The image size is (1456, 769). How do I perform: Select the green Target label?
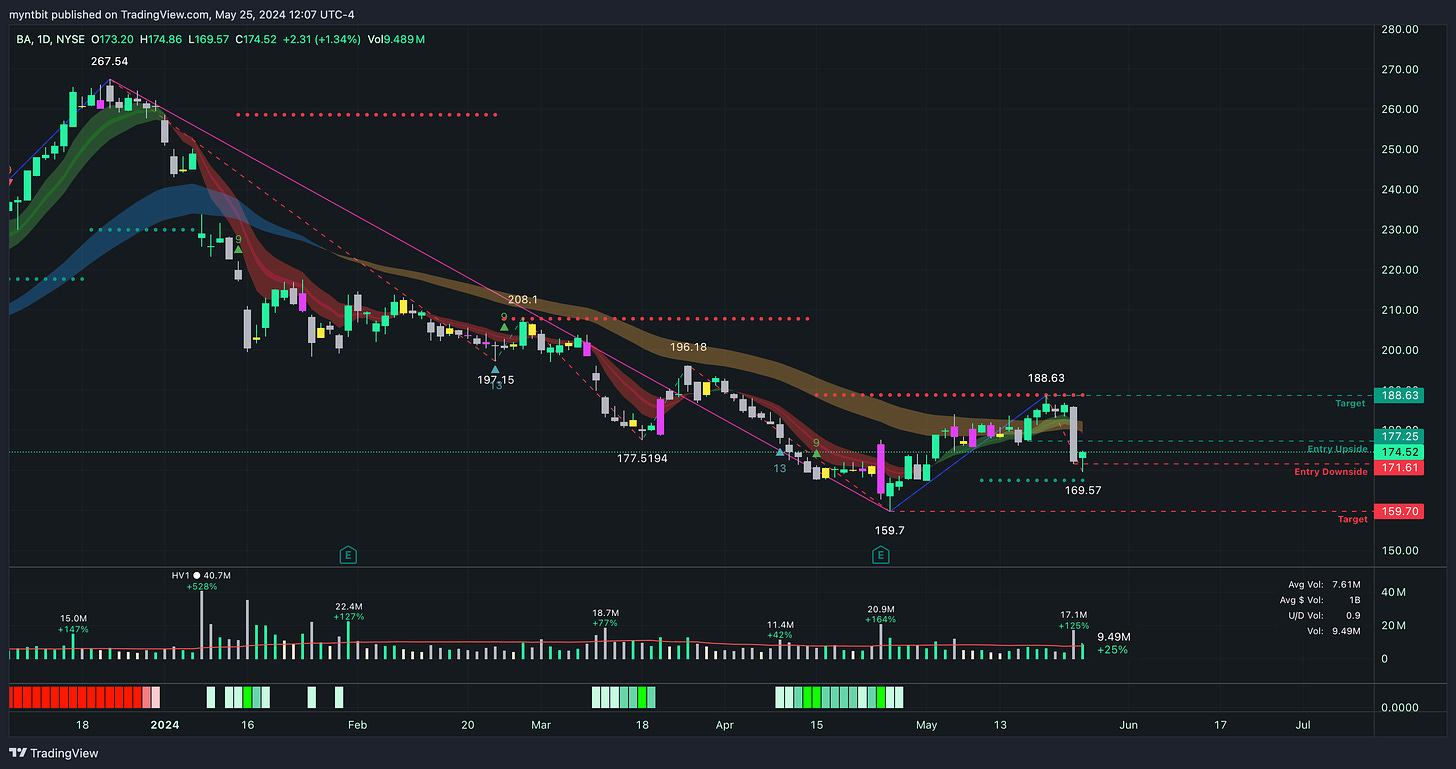pos(1350,403)
